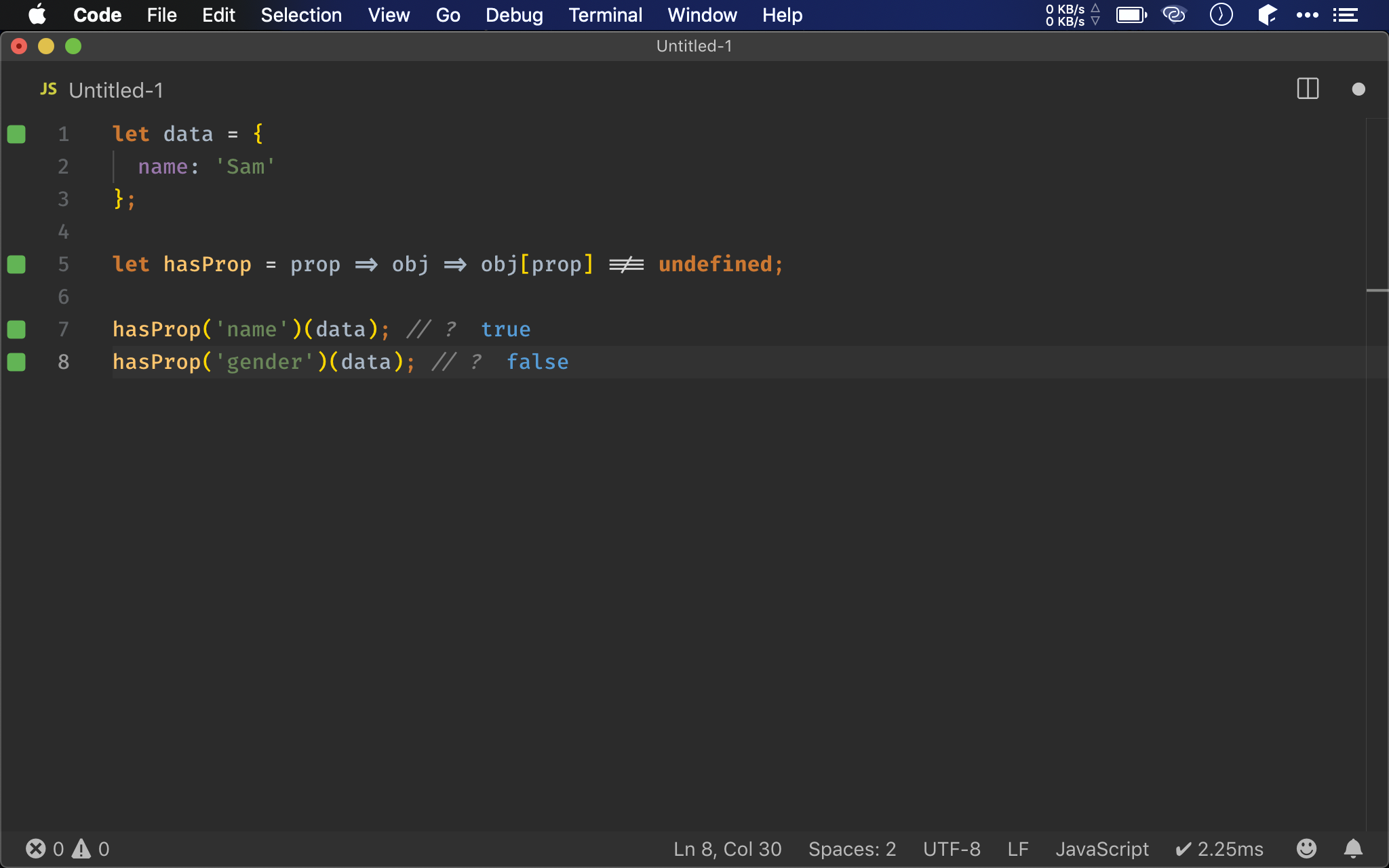This screenshot has height=868, width=1389.
Task: Open the Creative Cloud menu bar icon
Action: click(x=1174, y=14)
